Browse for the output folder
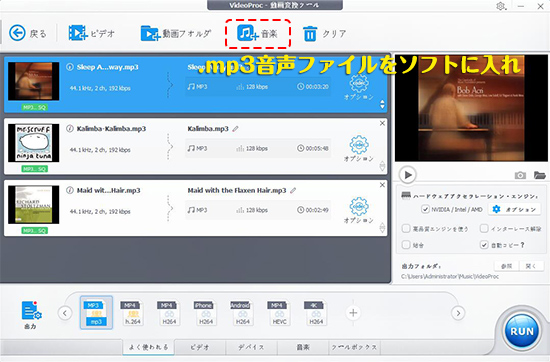The width and height of the screenshot is (550, 362). click(x=506, y=266)
